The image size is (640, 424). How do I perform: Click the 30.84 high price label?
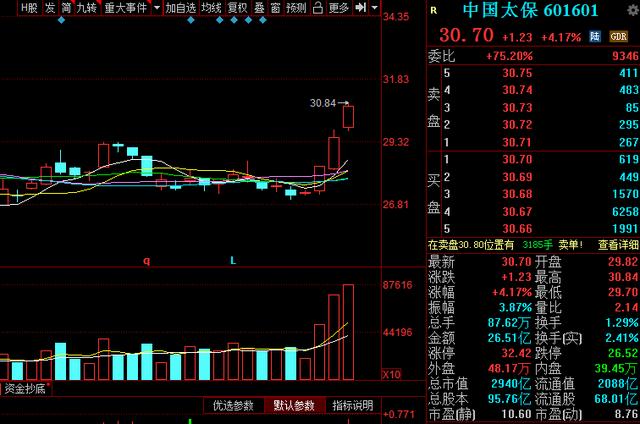tap(322, 103)
